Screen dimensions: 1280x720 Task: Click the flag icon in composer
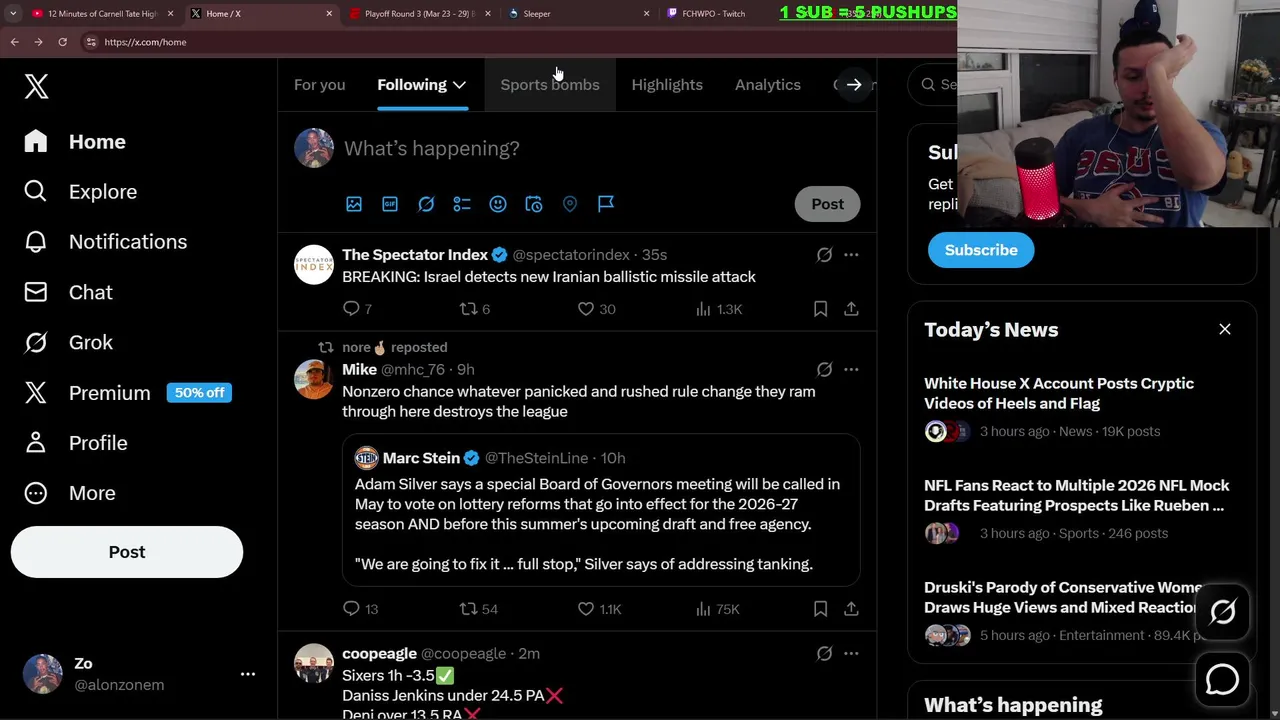[x=606, y=204]
